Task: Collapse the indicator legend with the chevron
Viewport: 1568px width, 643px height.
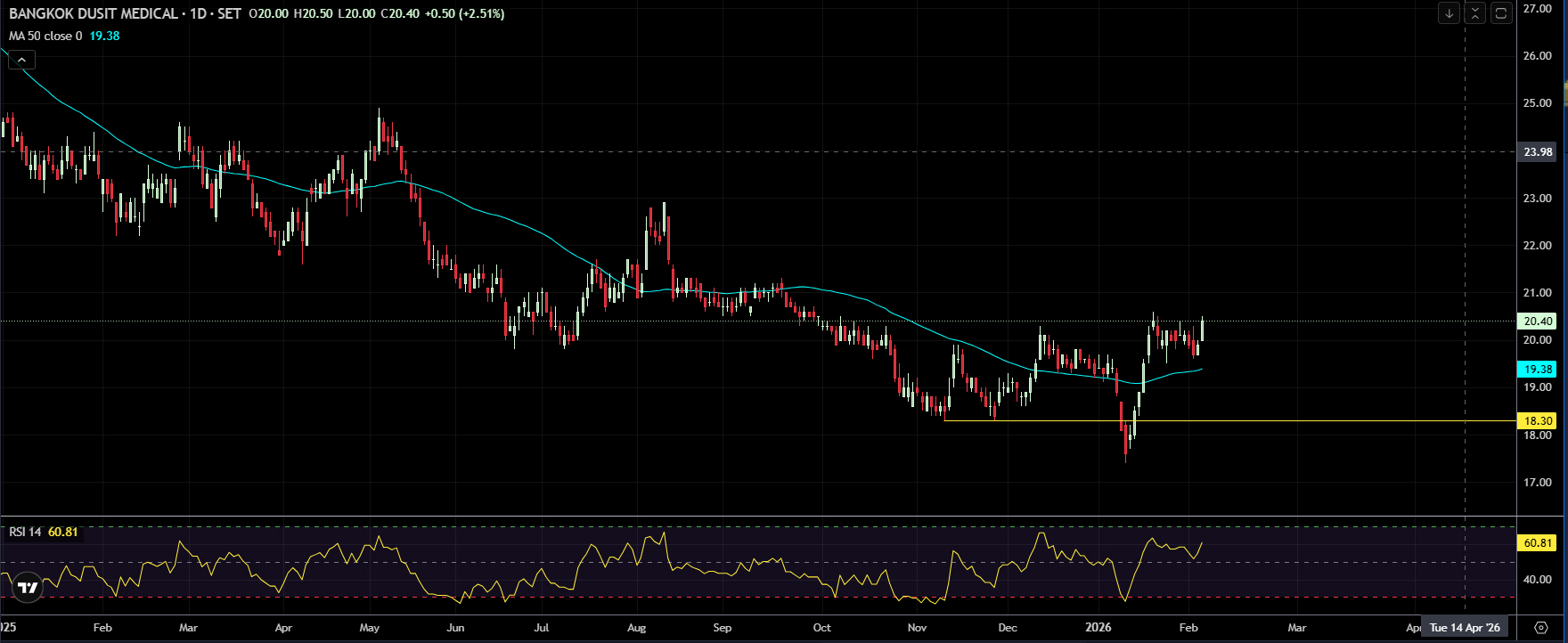Action: coord(21,61)
